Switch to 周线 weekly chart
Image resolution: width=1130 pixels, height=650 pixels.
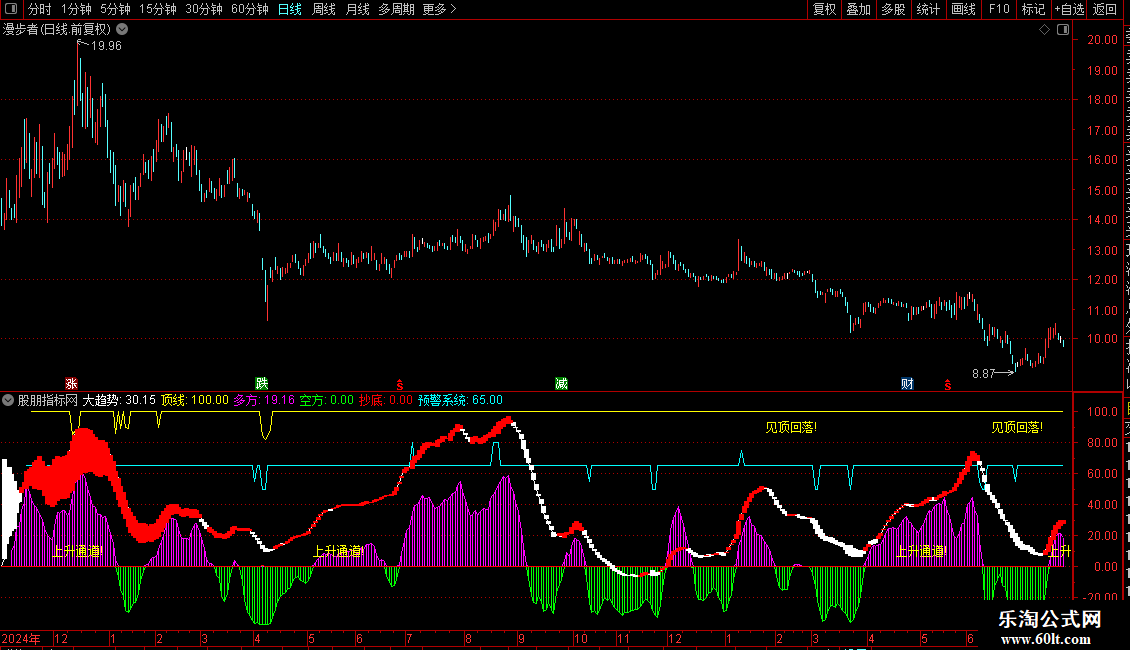click(324, 9)
